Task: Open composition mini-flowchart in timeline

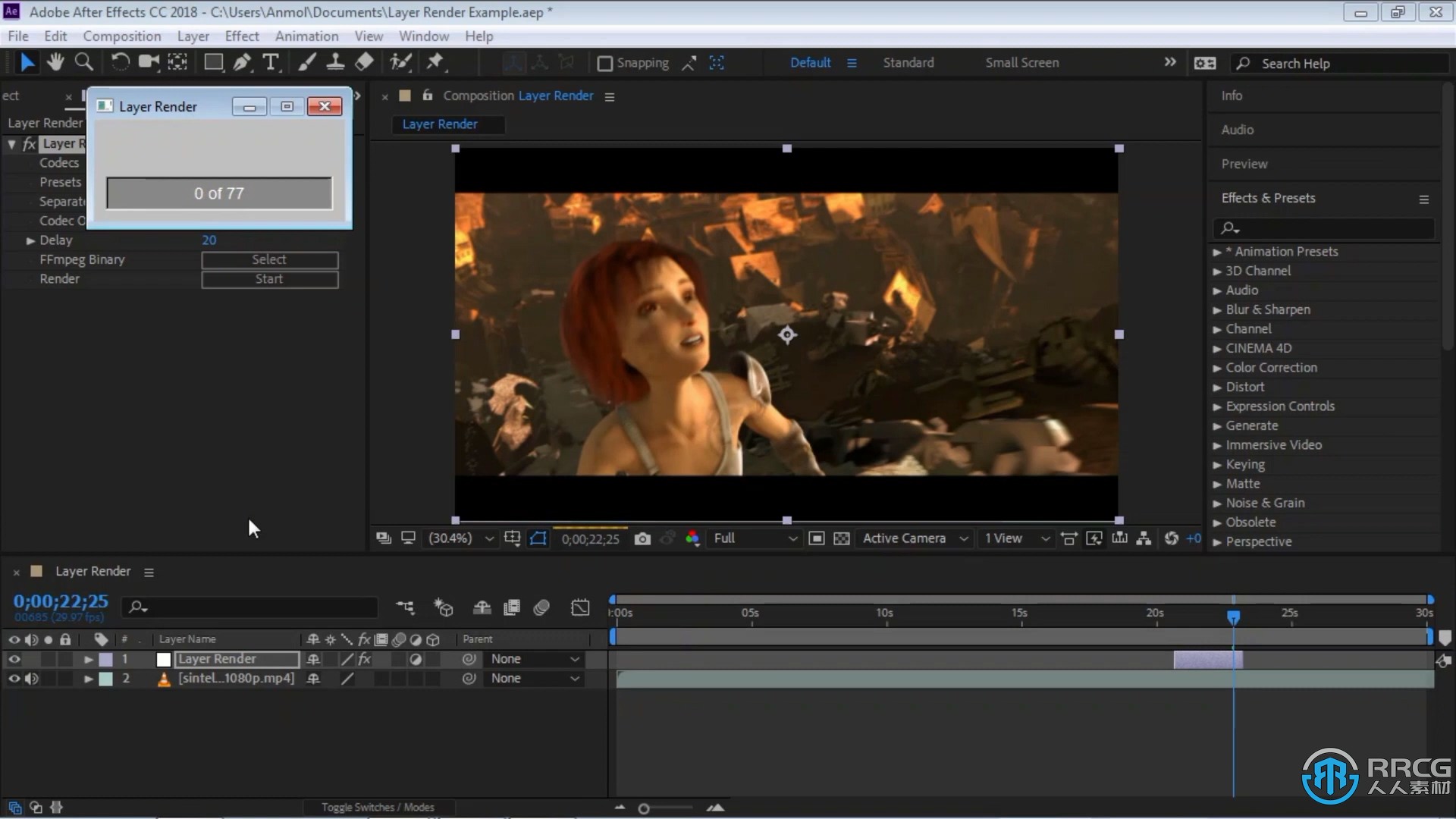Action: pyautogui.click(x=405, y=607)
